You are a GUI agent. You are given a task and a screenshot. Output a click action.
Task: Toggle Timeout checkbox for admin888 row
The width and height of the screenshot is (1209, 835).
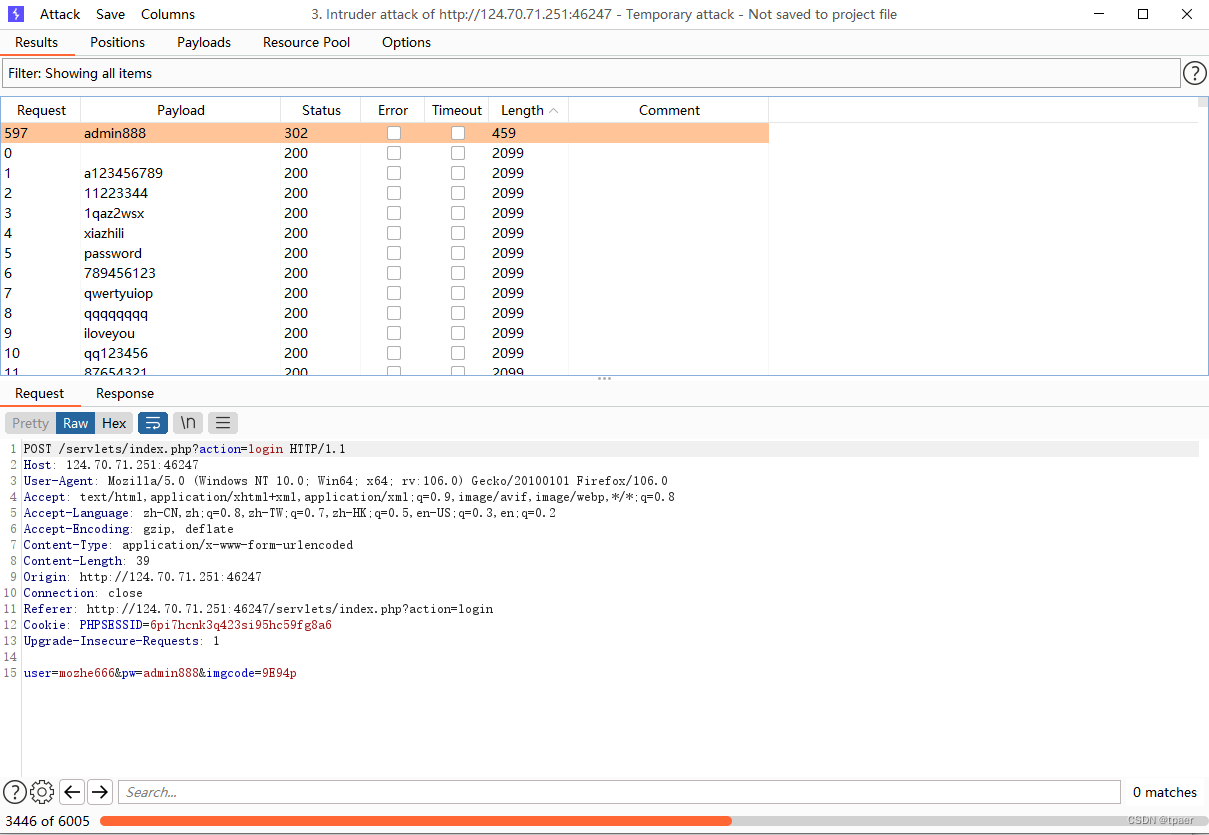click(458, 133)
